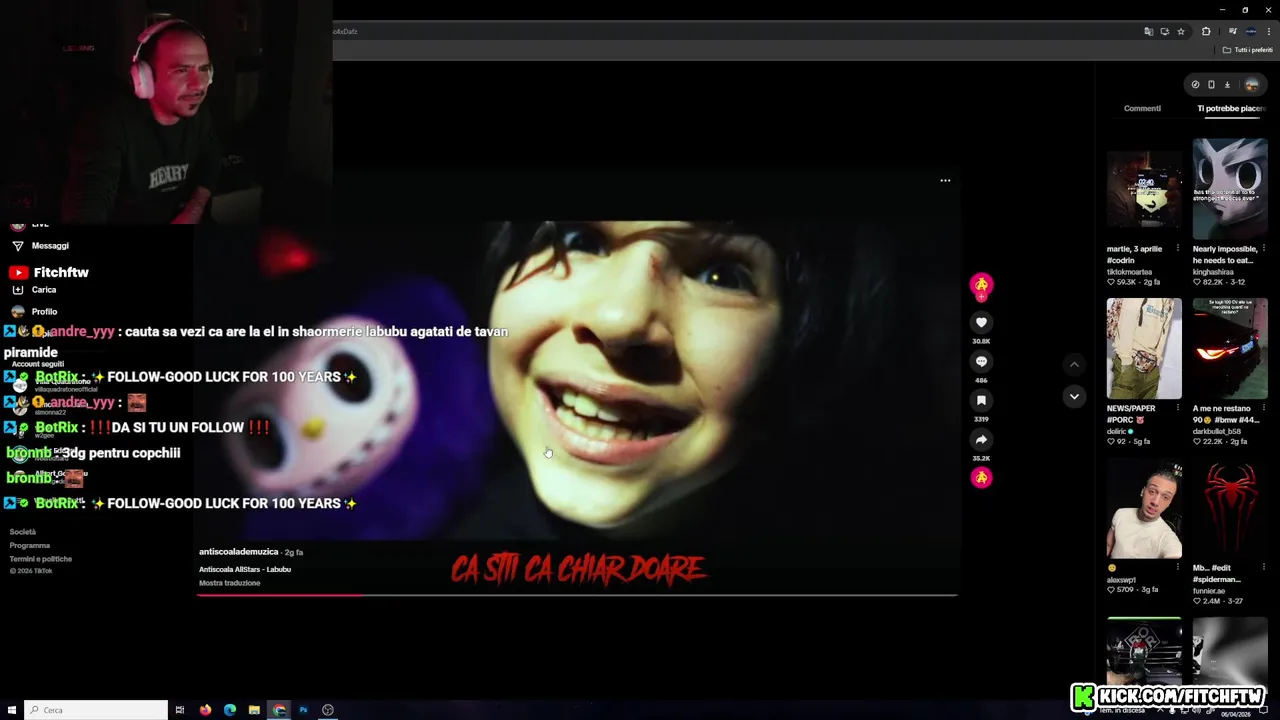The height and width of the screenshot is (720, 1280).
Task: Select Profilo in the sidebar menu
Action: pyautogui.click(x=44, y=312)
